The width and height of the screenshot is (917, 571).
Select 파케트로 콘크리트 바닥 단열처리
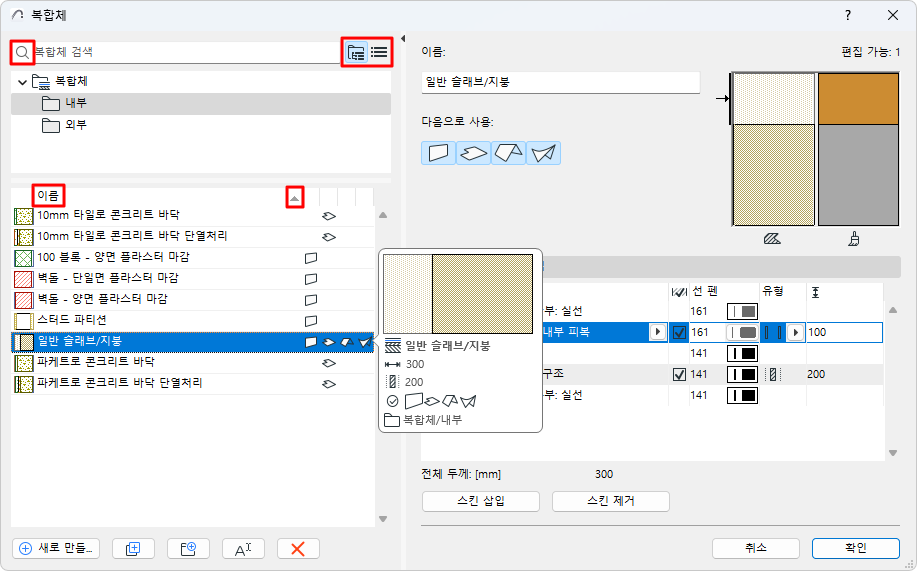192,384
